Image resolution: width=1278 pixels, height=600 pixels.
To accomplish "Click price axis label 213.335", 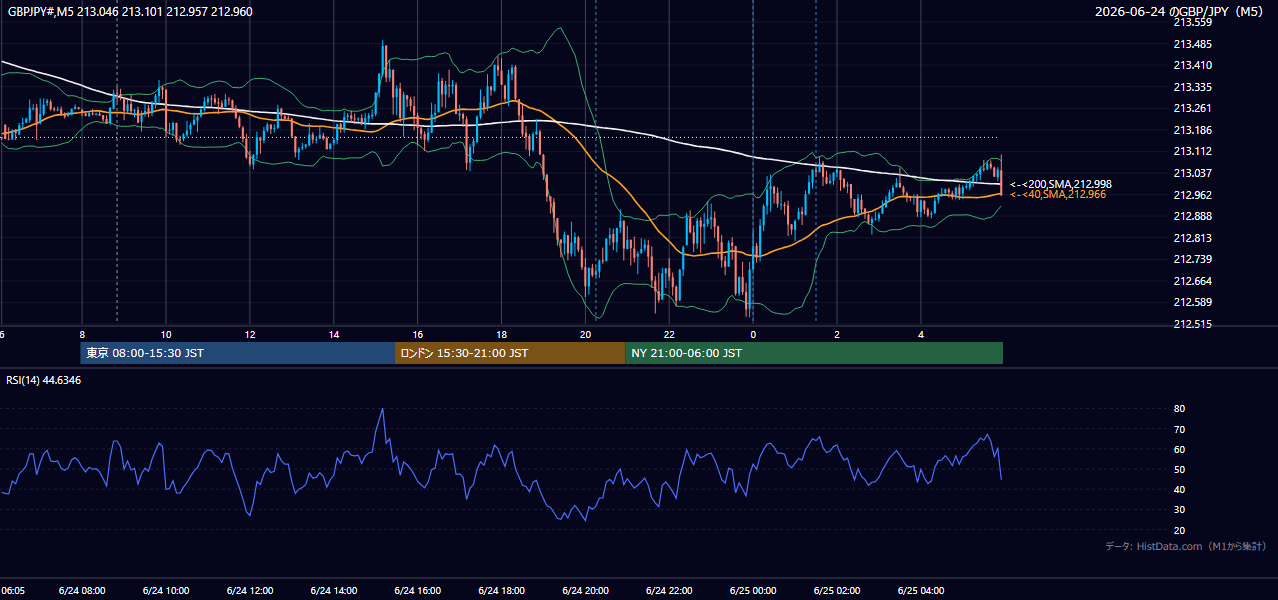I will 1192,87.
